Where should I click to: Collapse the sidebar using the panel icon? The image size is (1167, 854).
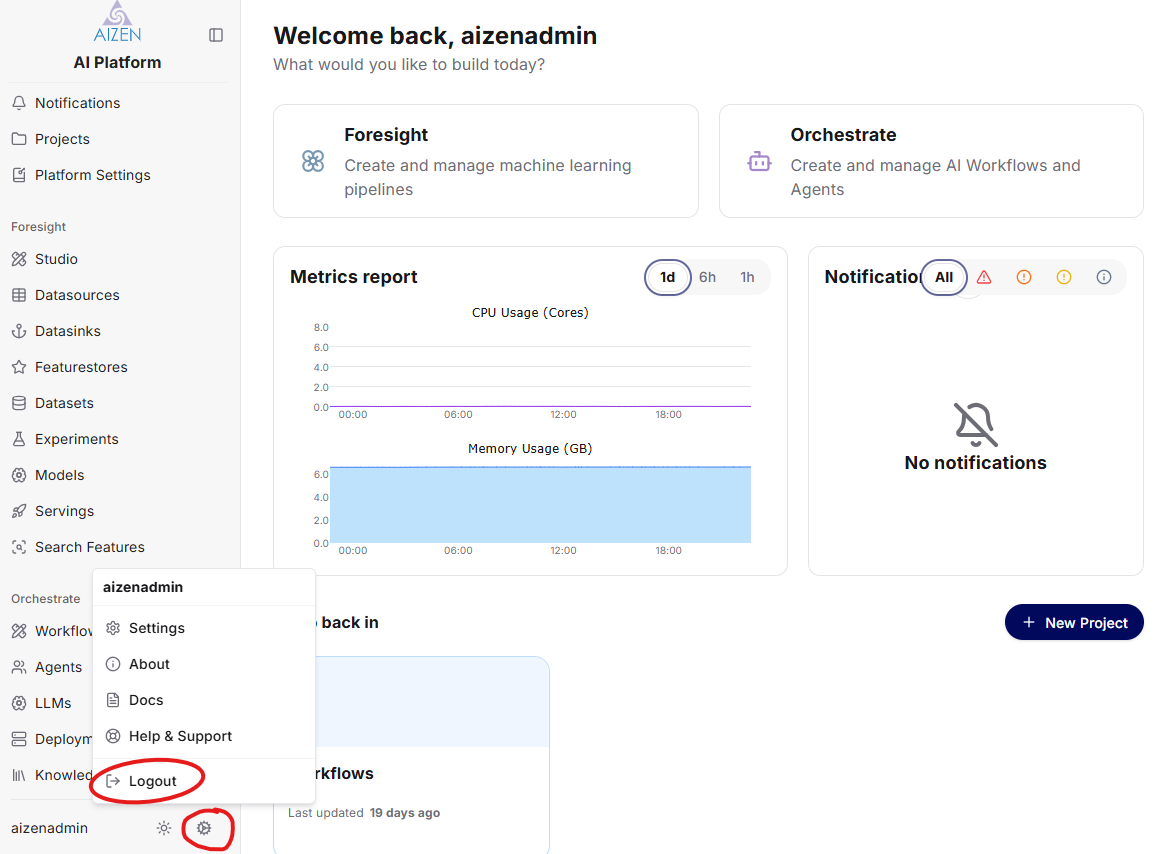click(216, 35)
